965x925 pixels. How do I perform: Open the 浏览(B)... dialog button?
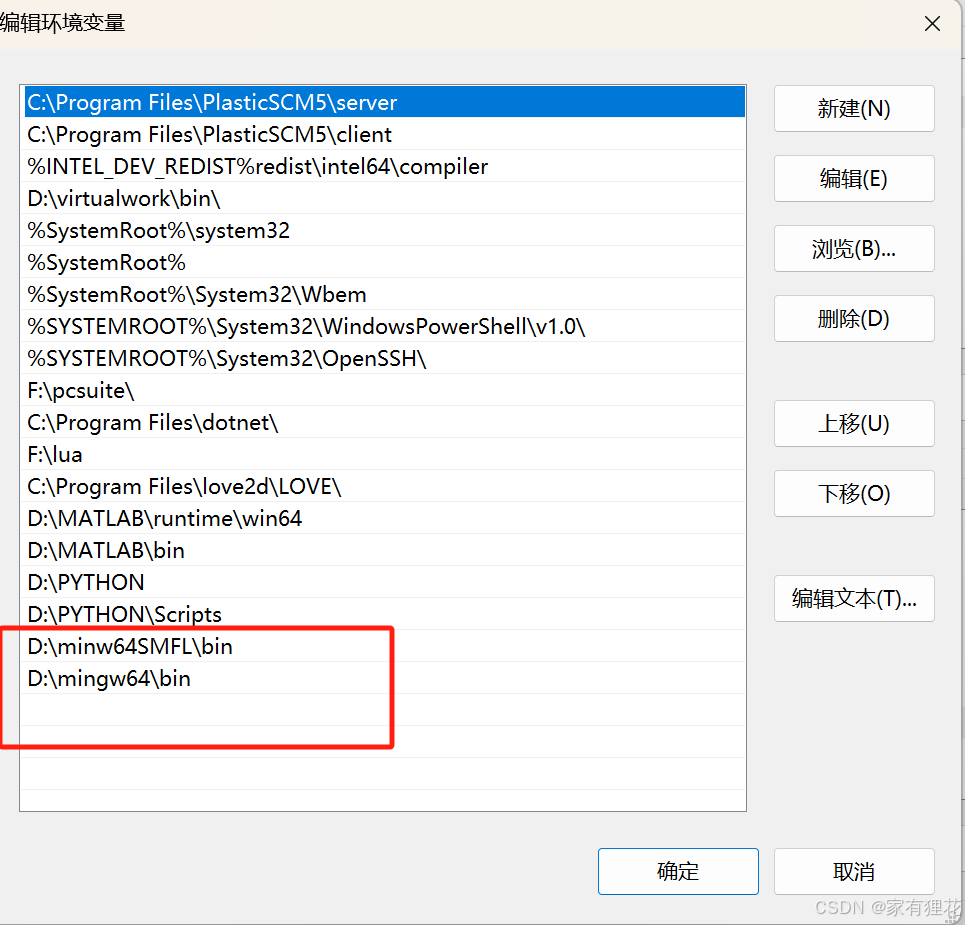(854, 249)
